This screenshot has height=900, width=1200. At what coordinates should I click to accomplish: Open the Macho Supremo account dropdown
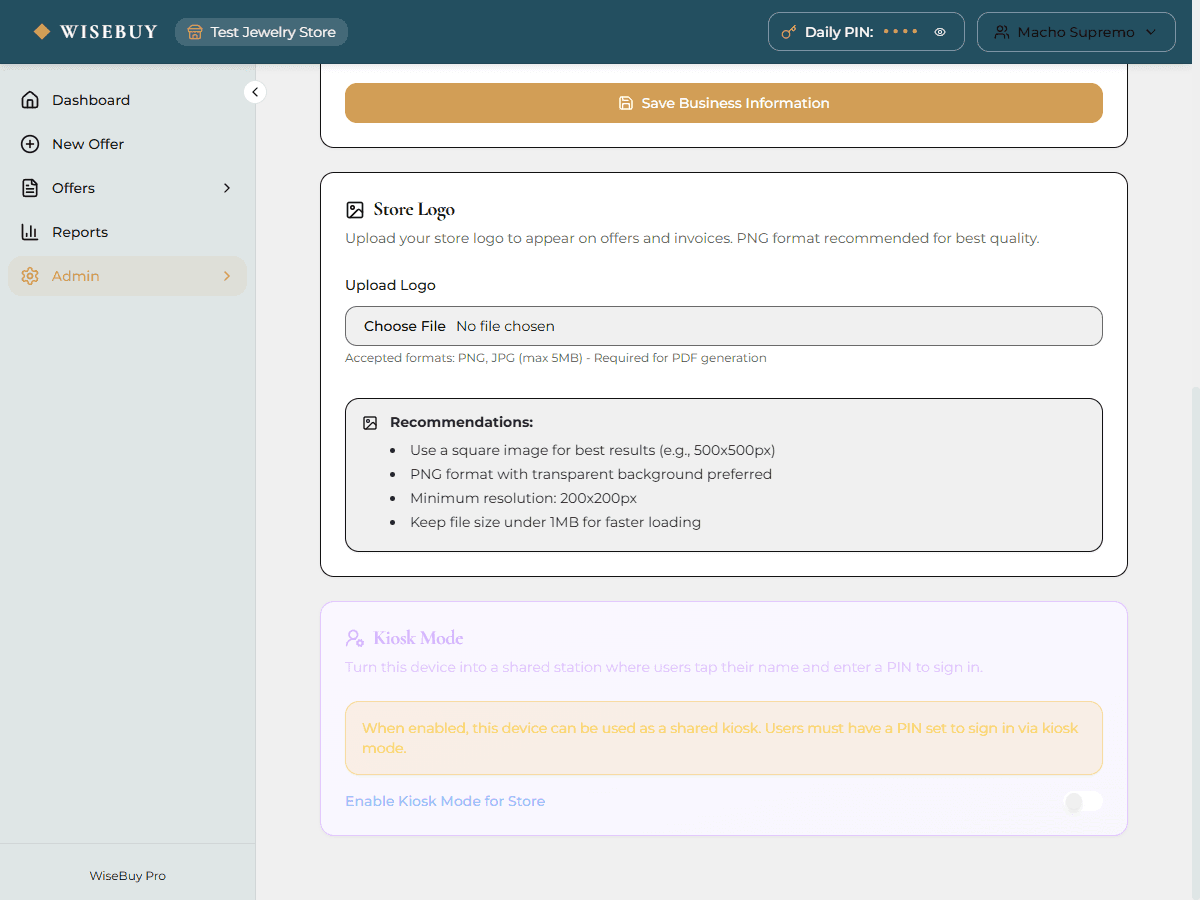pos(1076,31)
